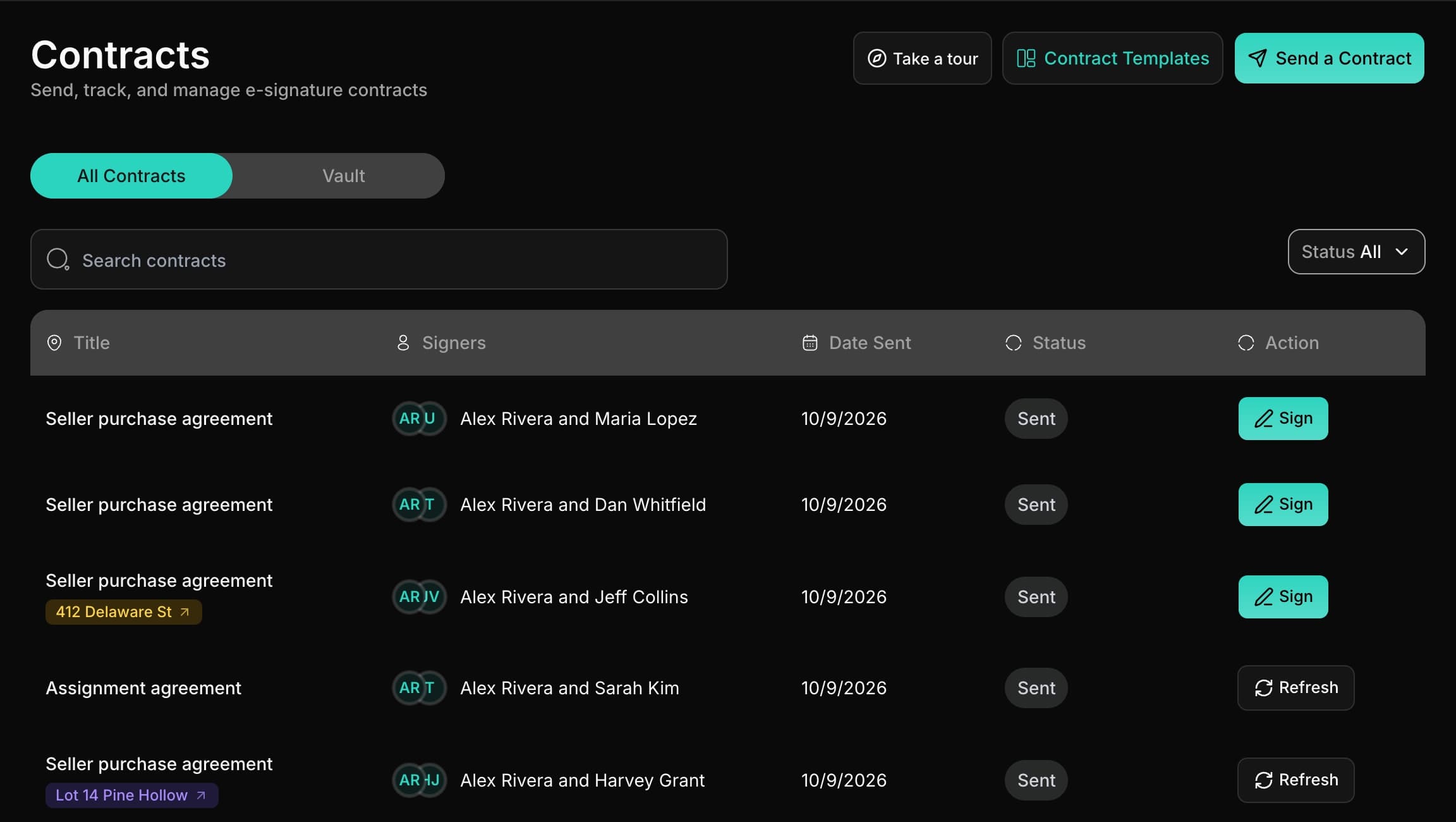
Task: Click the Title column pin icon
Action: [54, 343]
